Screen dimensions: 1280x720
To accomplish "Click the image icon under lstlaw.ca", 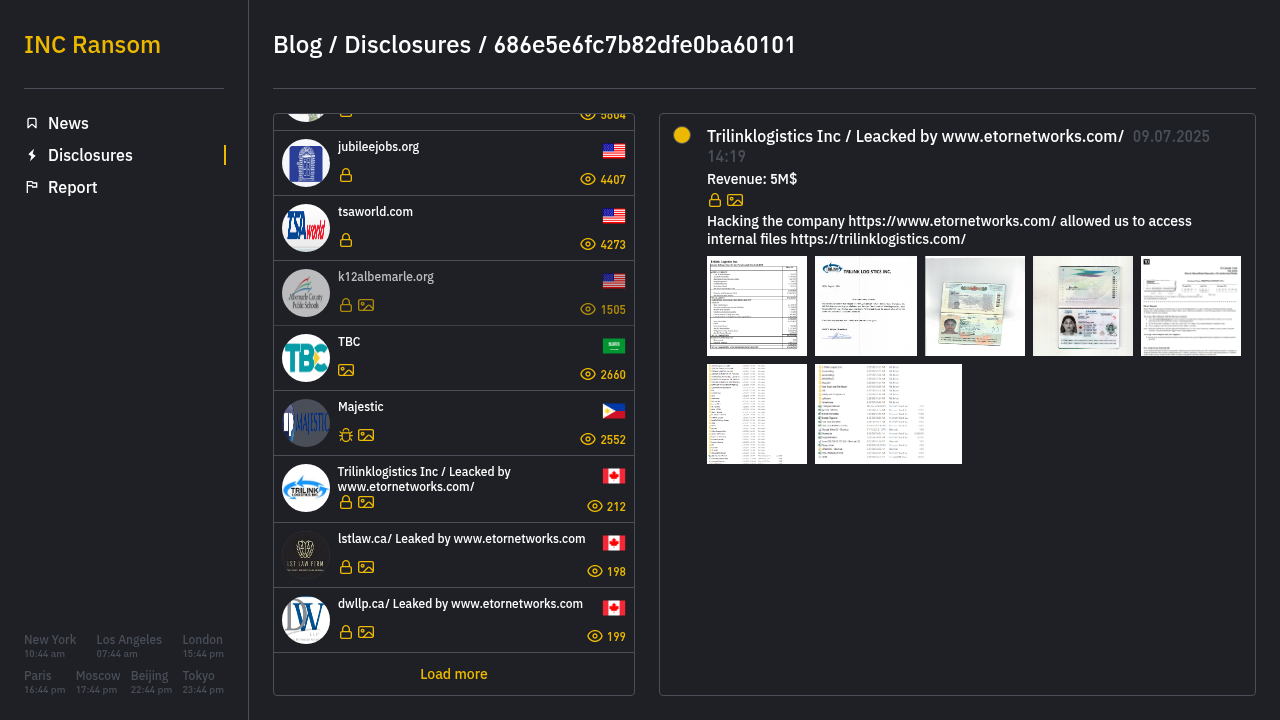I will point(366,567).
